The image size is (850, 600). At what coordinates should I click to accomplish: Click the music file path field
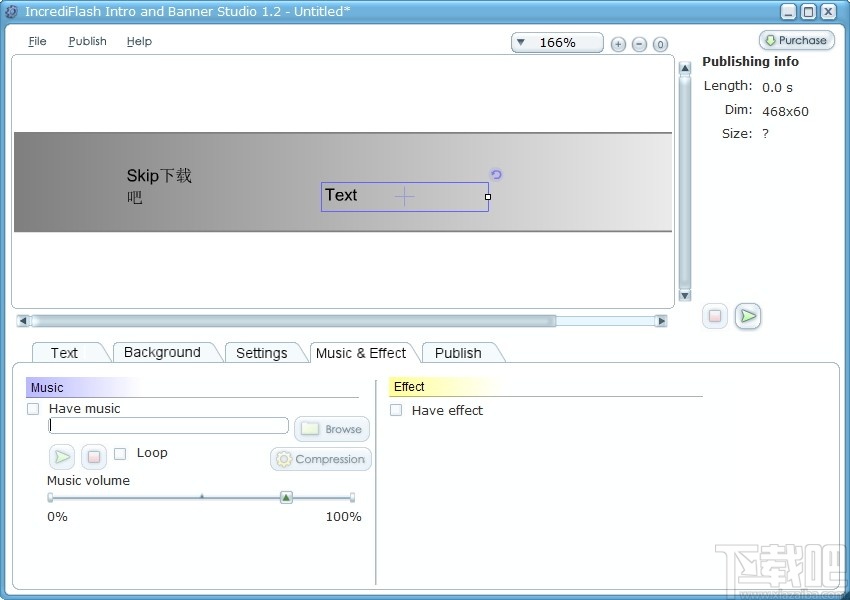tap(168, 425)
